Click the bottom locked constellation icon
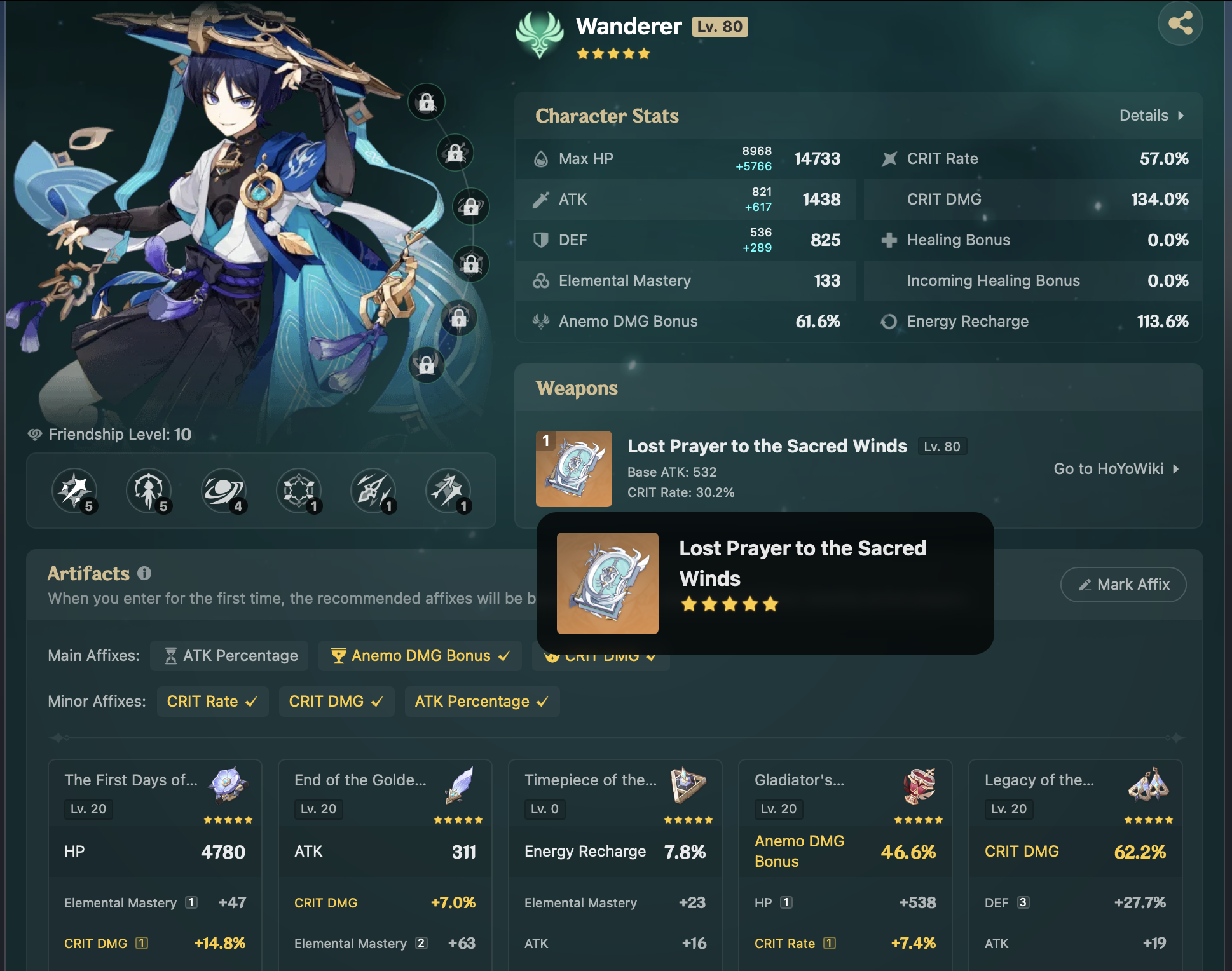Image resolution: width=1232 pixels, height=971 pixels. (x=426, y=364)
